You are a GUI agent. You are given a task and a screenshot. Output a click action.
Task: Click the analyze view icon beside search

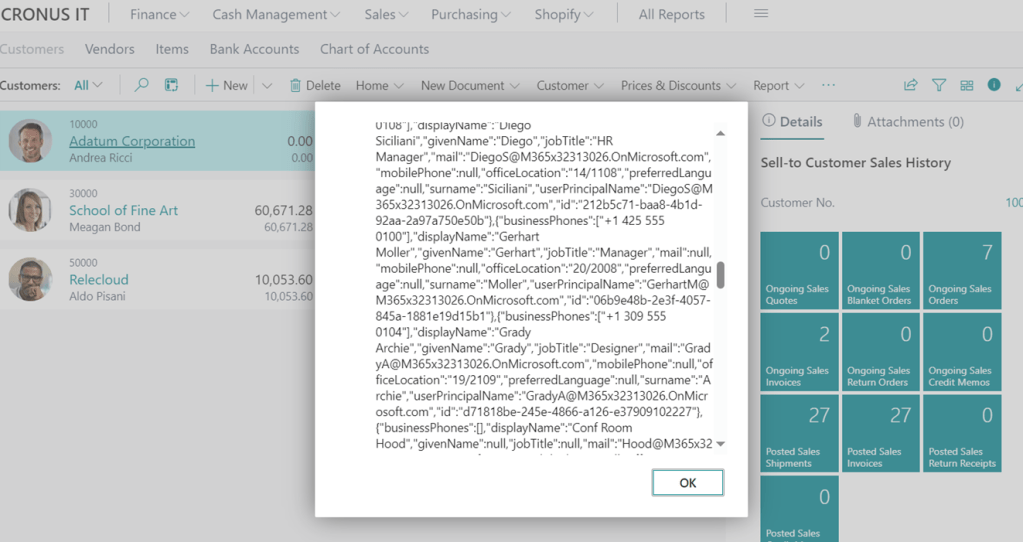click(x=172, y=86)
